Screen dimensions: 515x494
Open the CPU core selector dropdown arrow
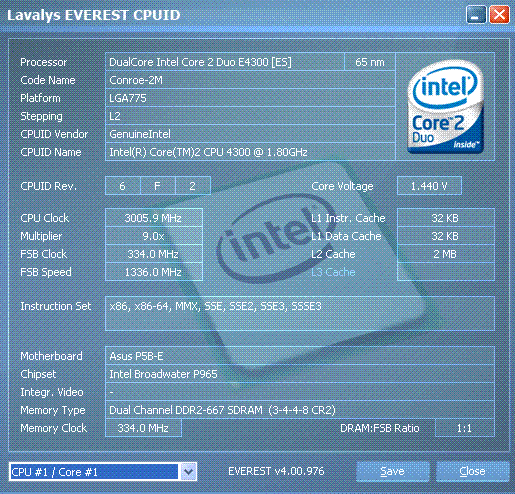[188, 472]
